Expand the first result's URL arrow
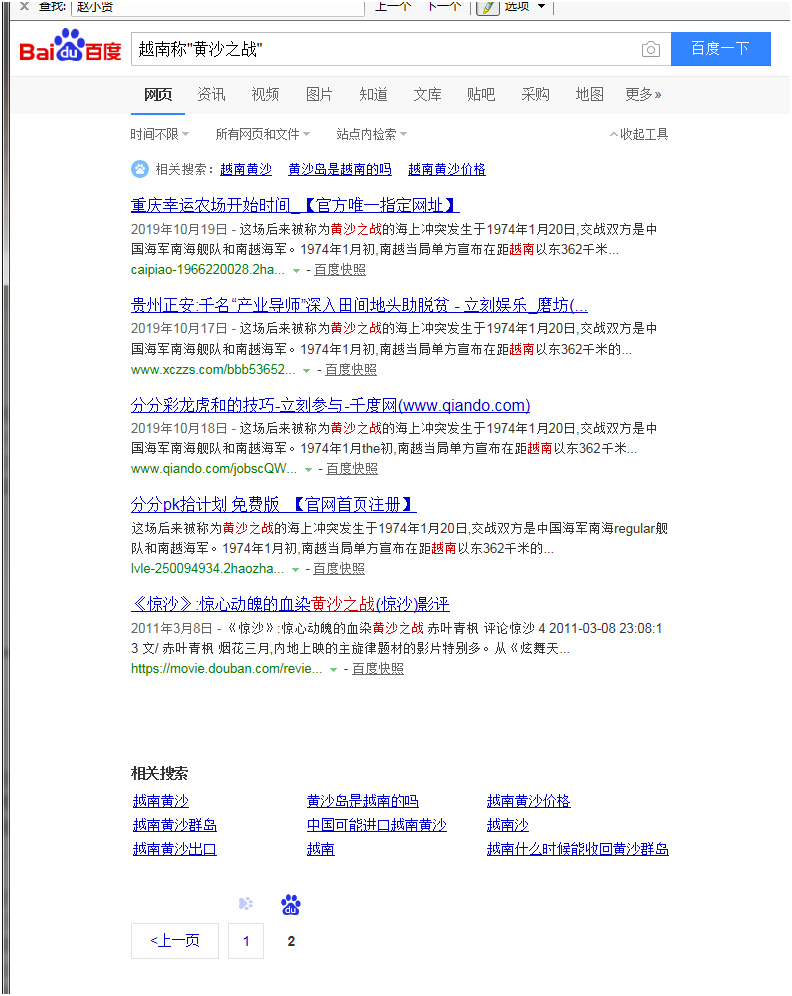Viewport: 792px width, 996px height. [295, 270]
